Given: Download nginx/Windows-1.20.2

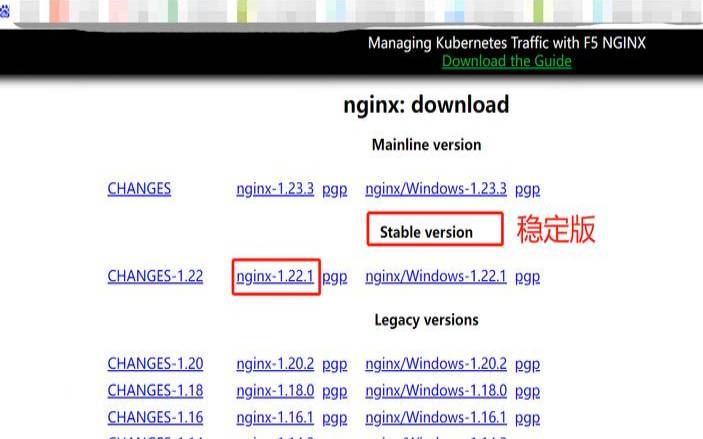Looking at the screenshot, I should pyautogui.click(x=436, y=364).
